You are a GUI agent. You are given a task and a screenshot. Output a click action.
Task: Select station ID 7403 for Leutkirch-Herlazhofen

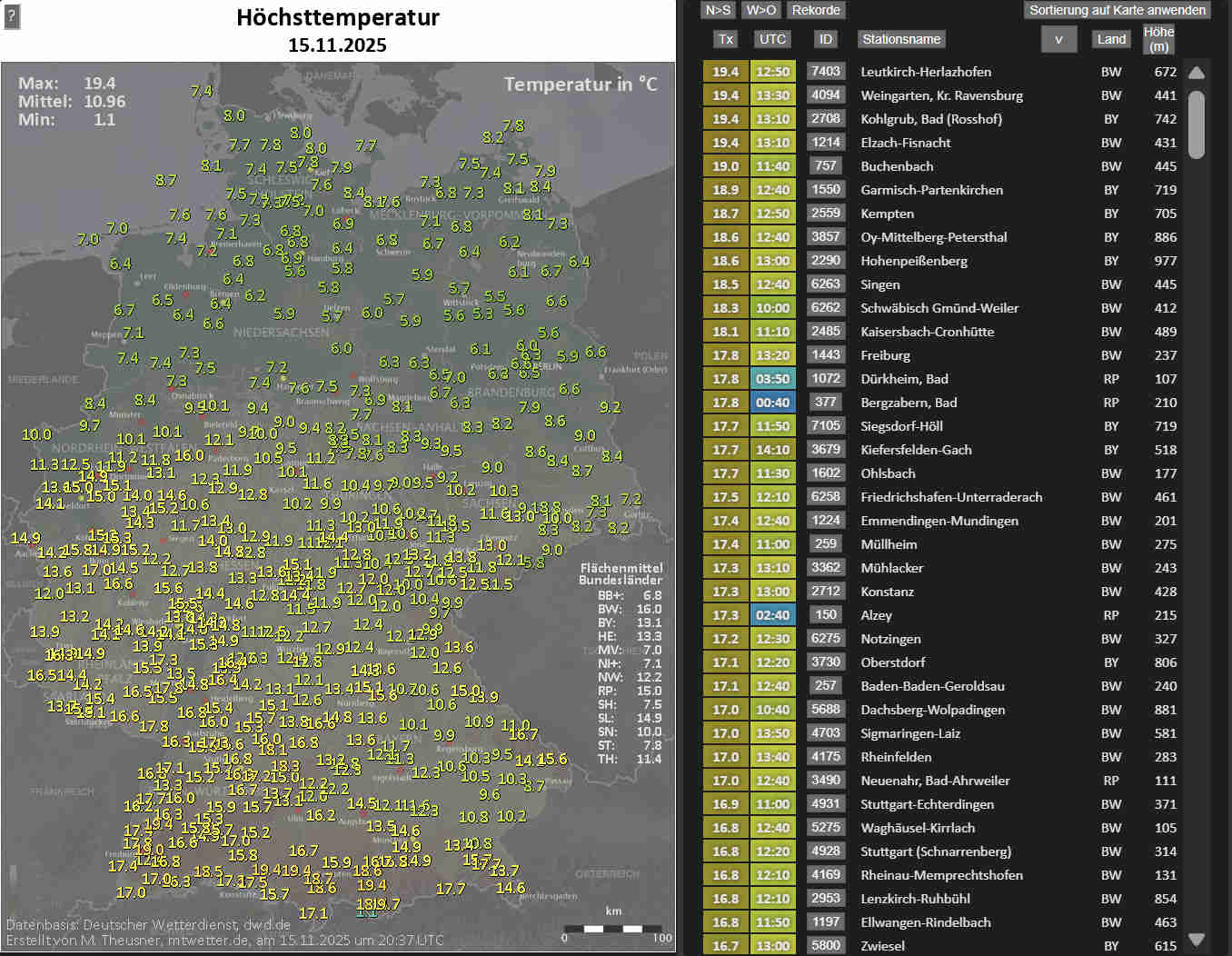(826, 71)
